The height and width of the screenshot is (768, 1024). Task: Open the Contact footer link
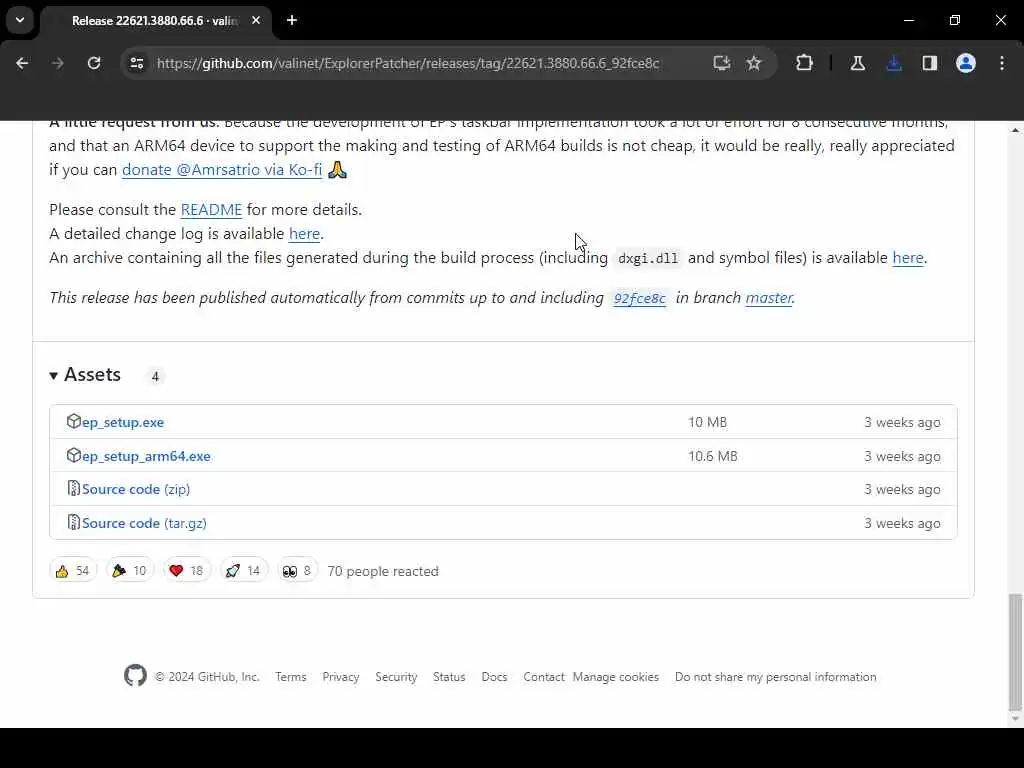(543, 677)
